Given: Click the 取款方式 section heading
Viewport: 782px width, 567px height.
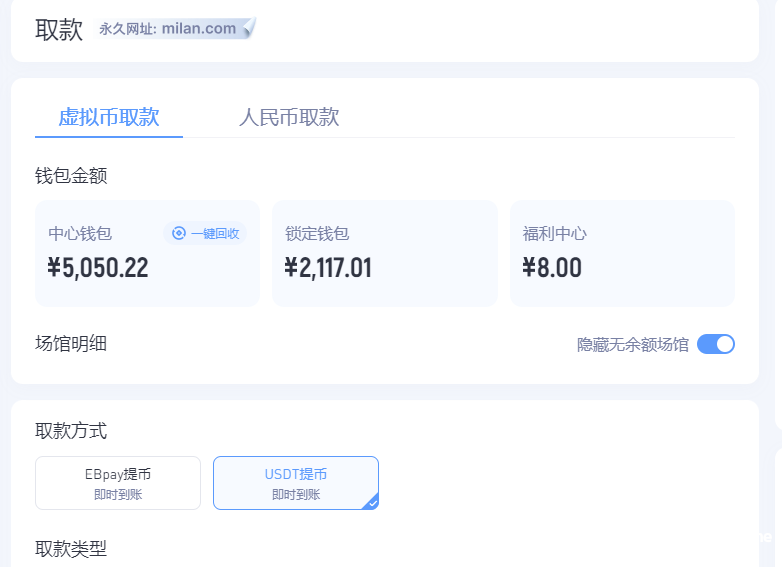Looking at the screenshot, I should click(71, 431).
